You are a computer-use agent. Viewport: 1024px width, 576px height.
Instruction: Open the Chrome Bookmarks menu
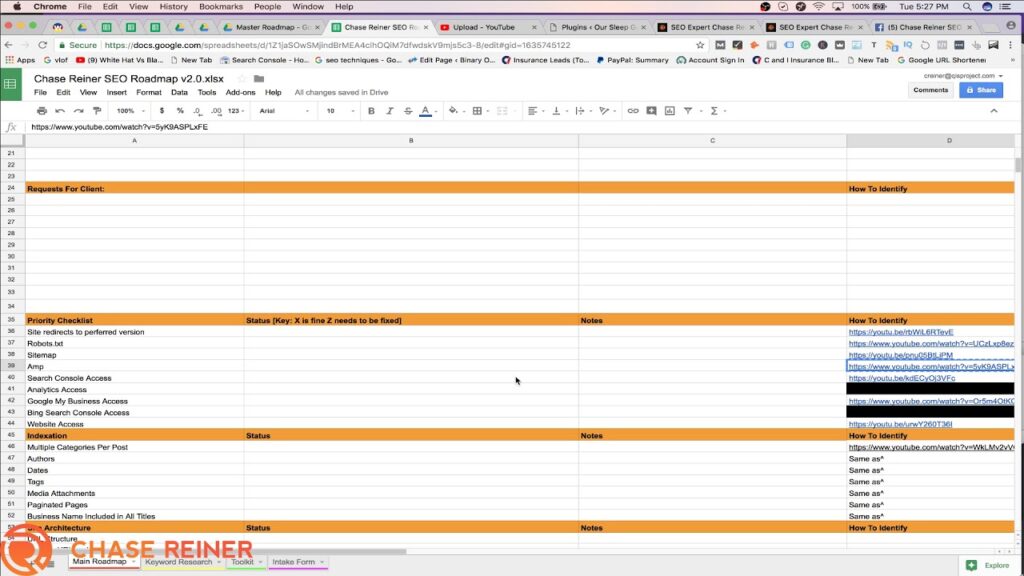click(220, 7)
